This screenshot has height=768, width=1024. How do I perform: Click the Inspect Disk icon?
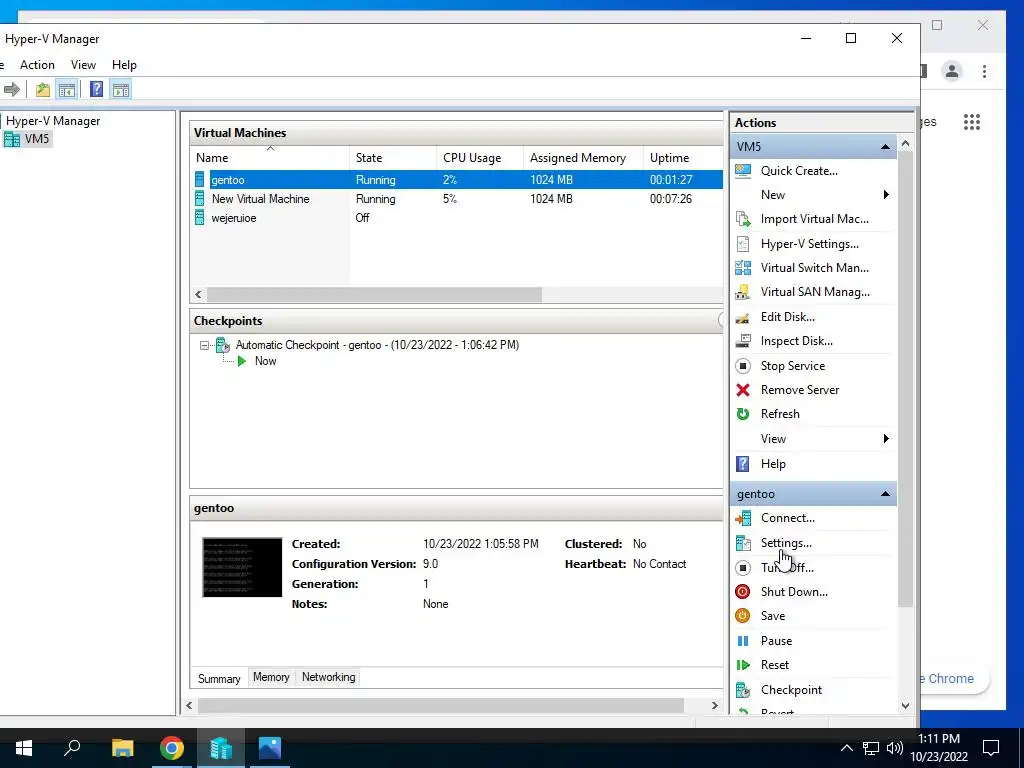click(x=743, y=341)
